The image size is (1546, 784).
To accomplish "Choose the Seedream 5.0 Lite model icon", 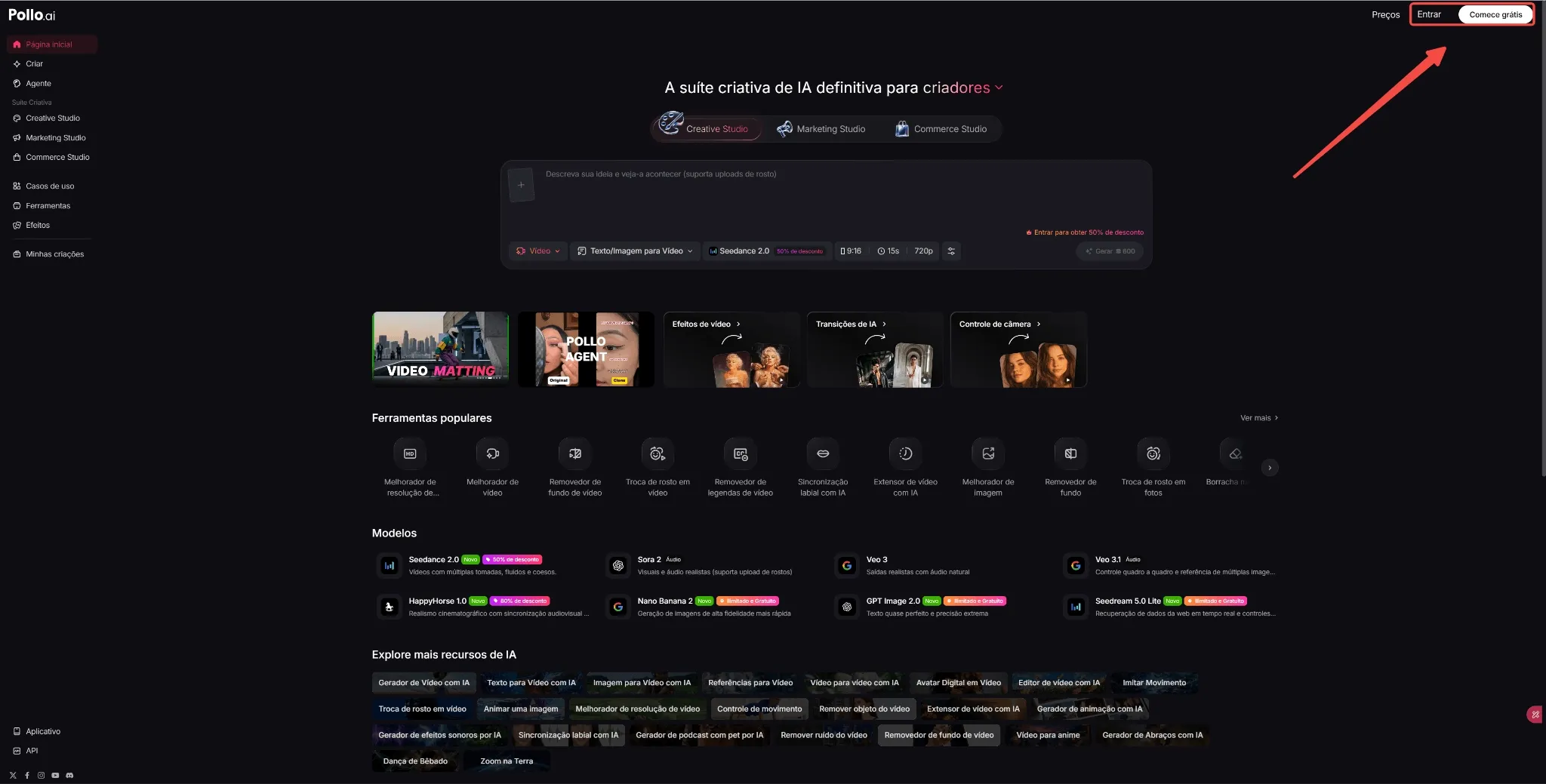I will (1076, 607).
